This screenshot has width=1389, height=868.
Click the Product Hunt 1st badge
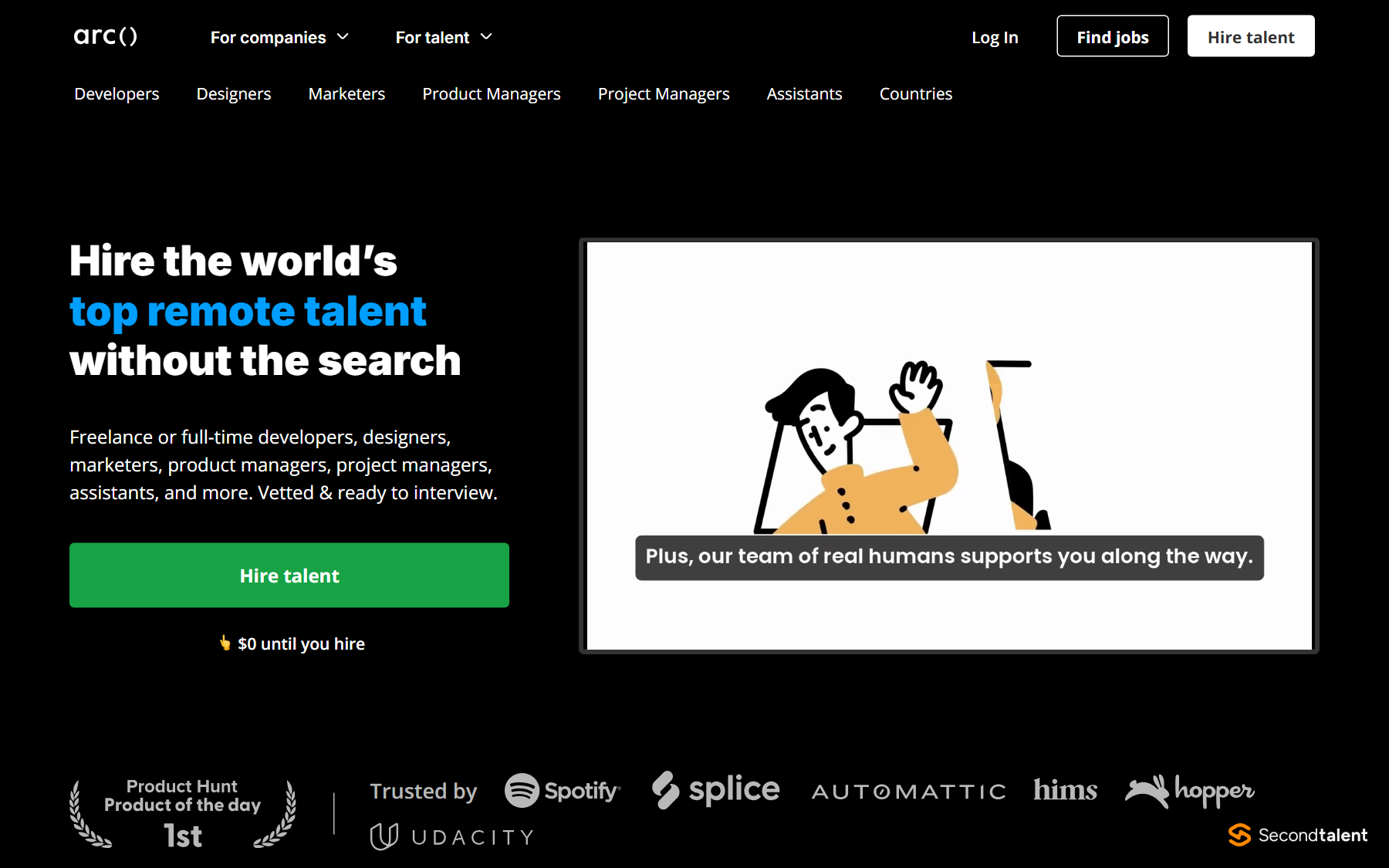coord(183,813)
